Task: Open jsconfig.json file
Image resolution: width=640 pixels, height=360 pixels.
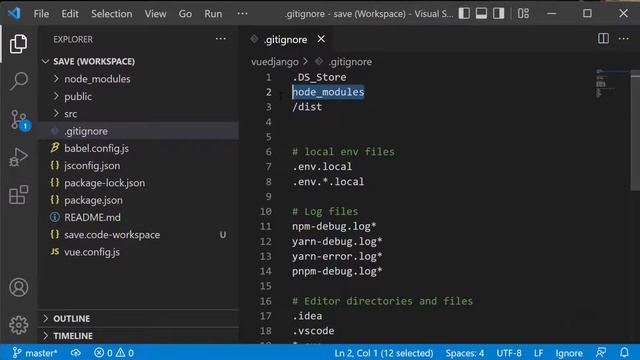Action: [x=139, y=165]
